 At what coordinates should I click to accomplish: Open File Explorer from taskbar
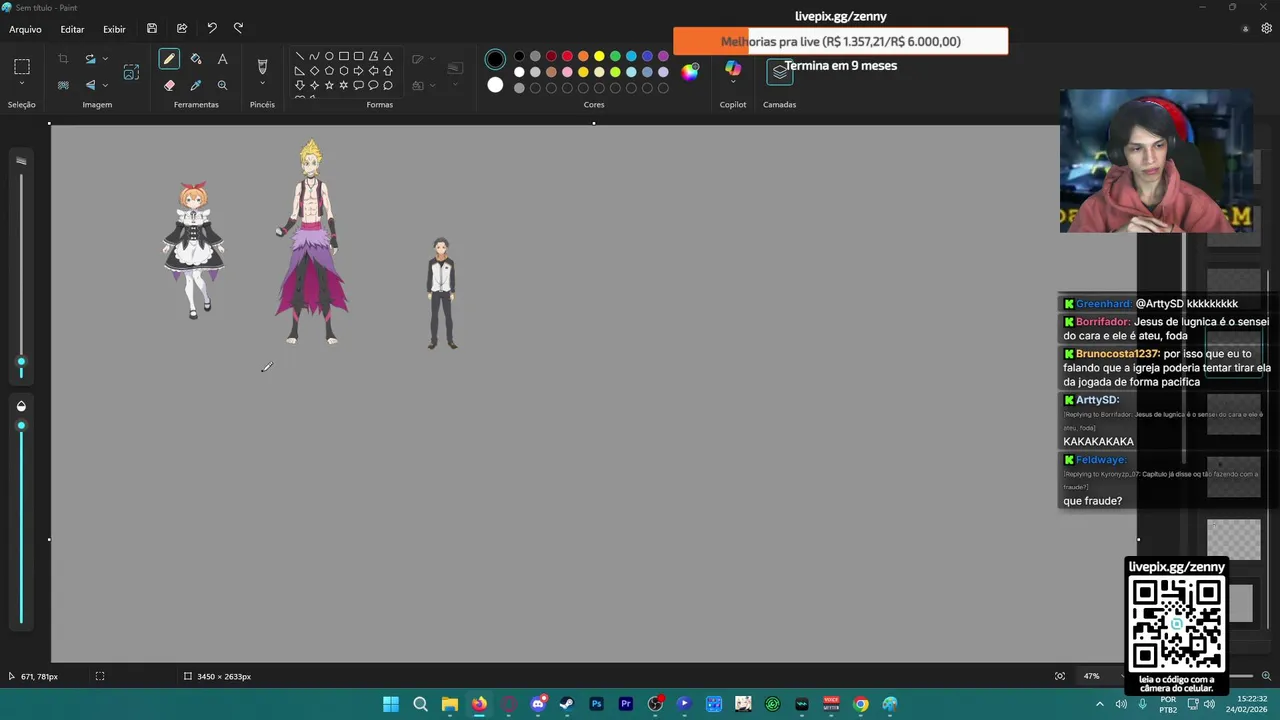click(x=450, y=704)
